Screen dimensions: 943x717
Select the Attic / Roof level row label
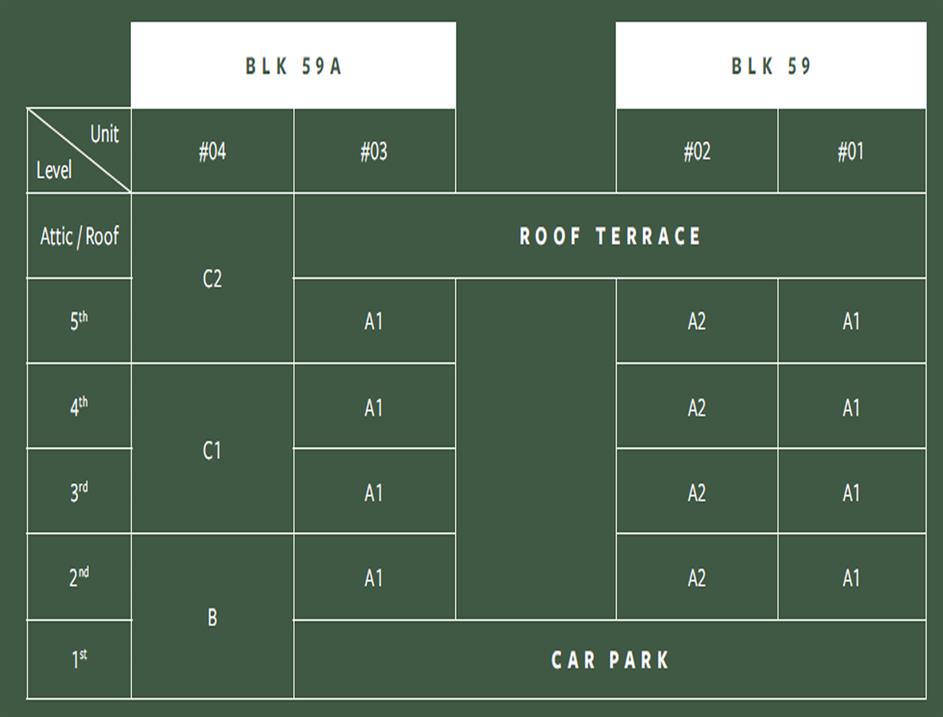[x=79, y=236]
